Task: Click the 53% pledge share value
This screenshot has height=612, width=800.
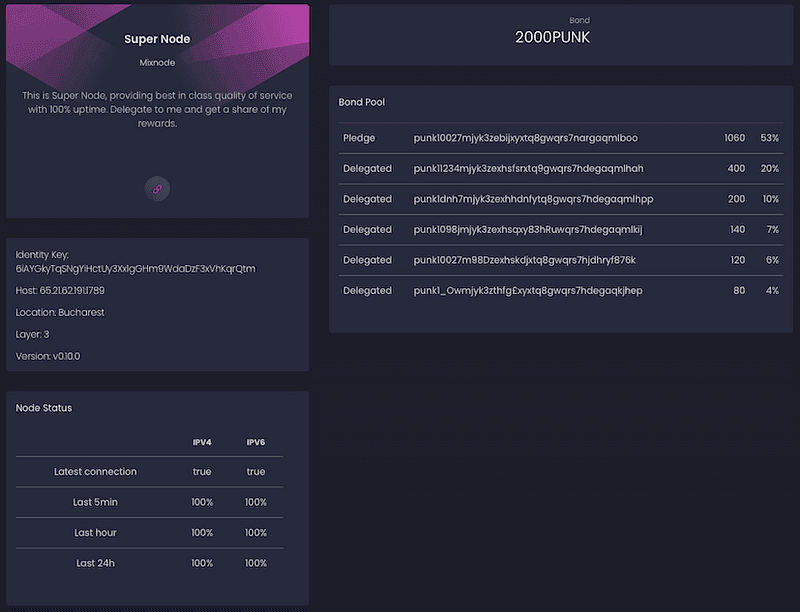Action: tap(769, 138)
